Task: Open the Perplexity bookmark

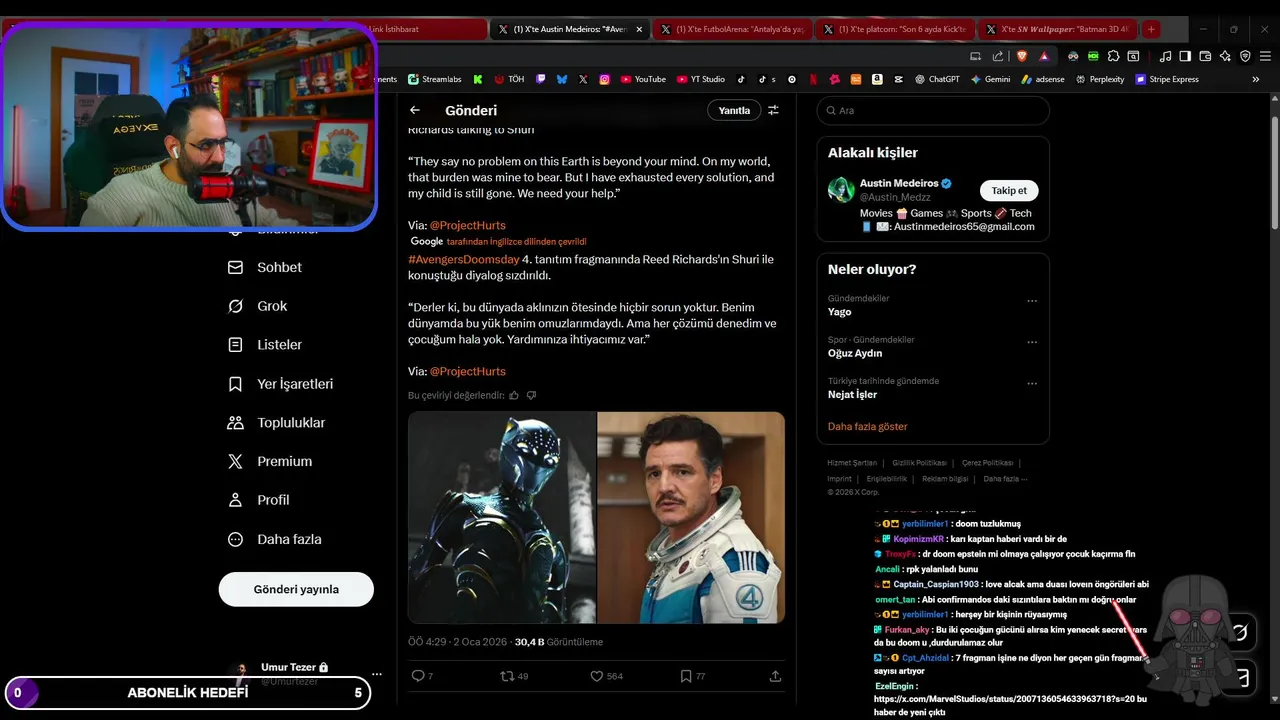Action: [1100, 79]
